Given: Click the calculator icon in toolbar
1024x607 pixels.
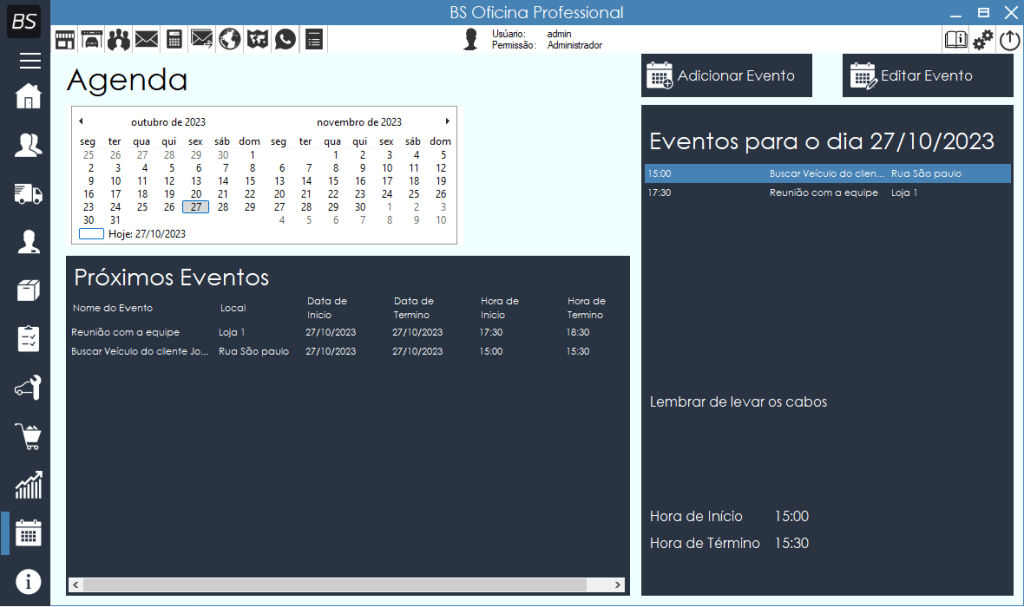Looking at the screenshot, I should (174, 39).
